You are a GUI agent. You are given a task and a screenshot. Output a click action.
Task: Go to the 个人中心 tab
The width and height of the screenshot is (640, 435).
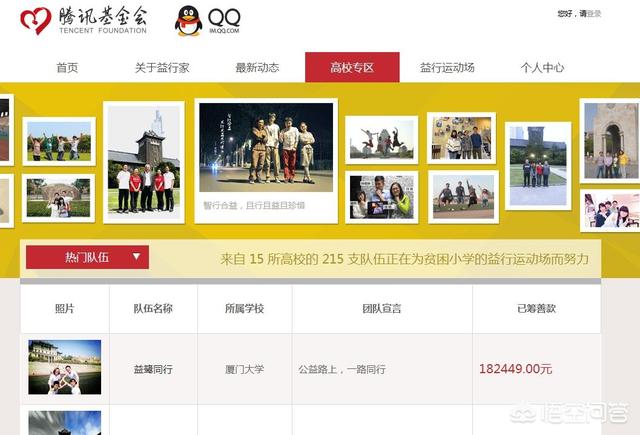[542, 67]
